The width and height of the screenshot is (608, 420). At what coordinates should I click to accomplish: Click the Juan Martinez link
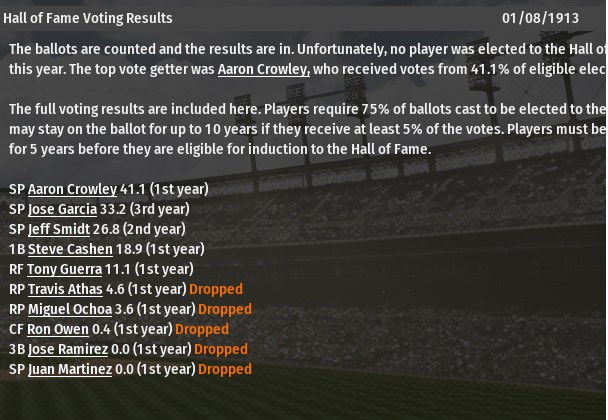tap(70, 369)
